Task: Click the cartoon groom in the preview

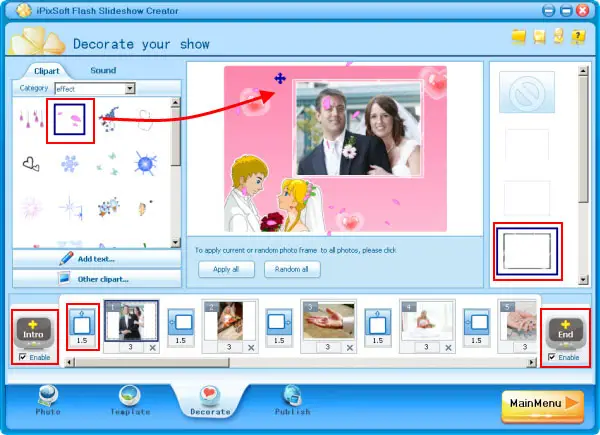Action: pyautogui.click(x=246, y=193)
